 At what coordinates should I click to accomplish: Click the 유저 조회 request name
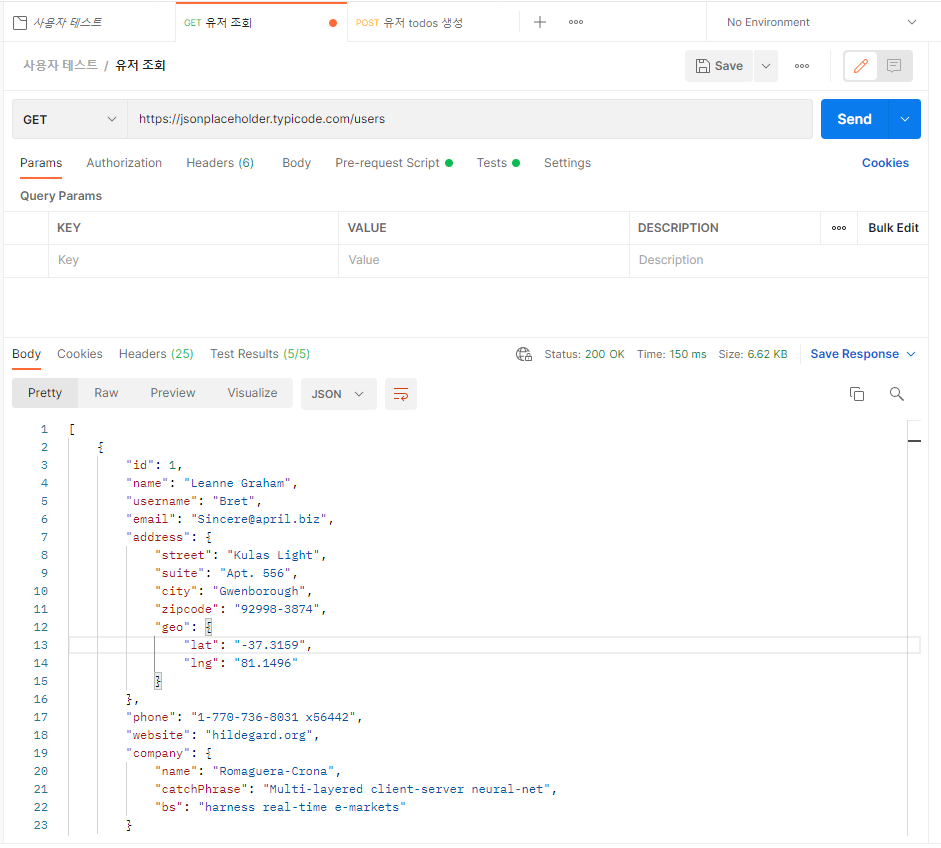(x=140, y=65)
